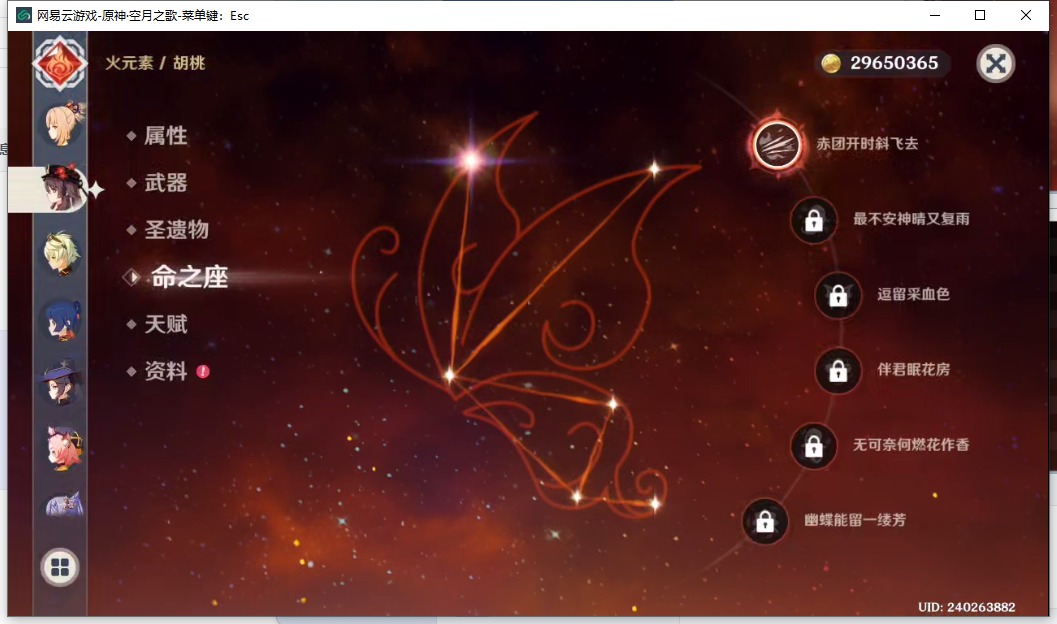Select the blonde ponytail character avatar
This screenshot has width=1057, height=624.
click(x=63, y=124)
